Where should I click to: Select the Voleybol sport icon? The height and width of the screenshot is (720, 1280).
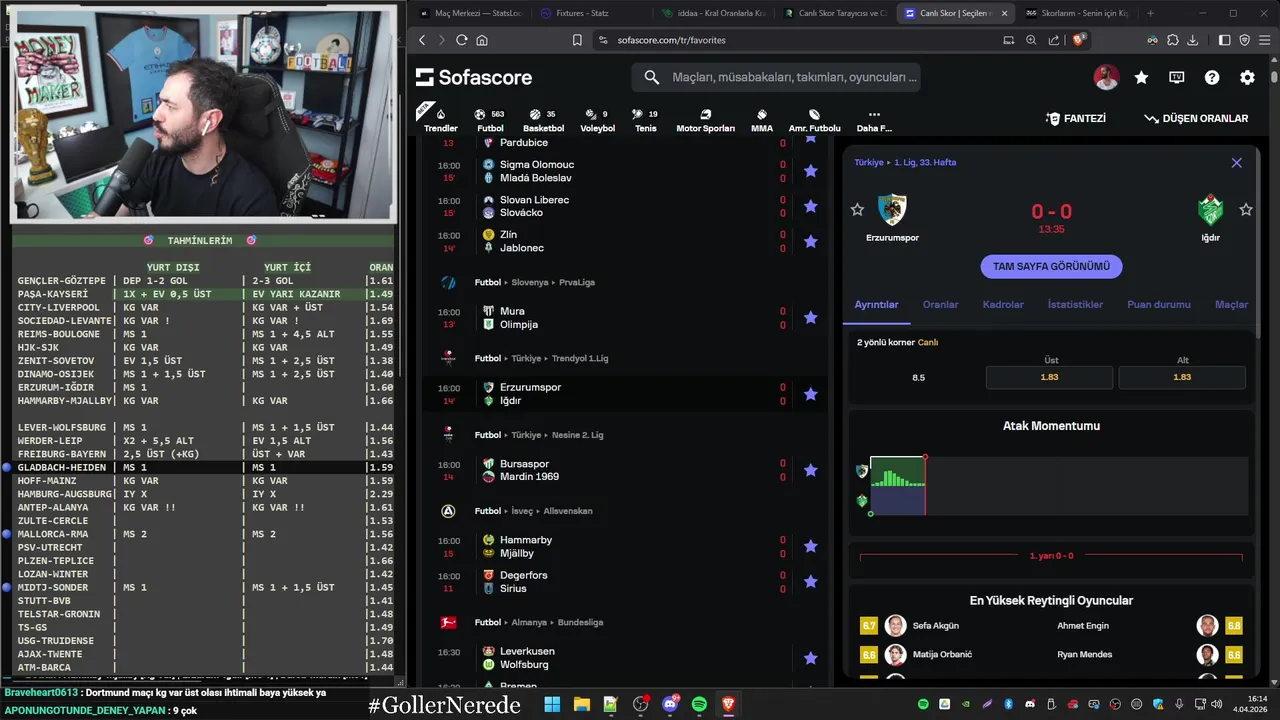(598, 120)
